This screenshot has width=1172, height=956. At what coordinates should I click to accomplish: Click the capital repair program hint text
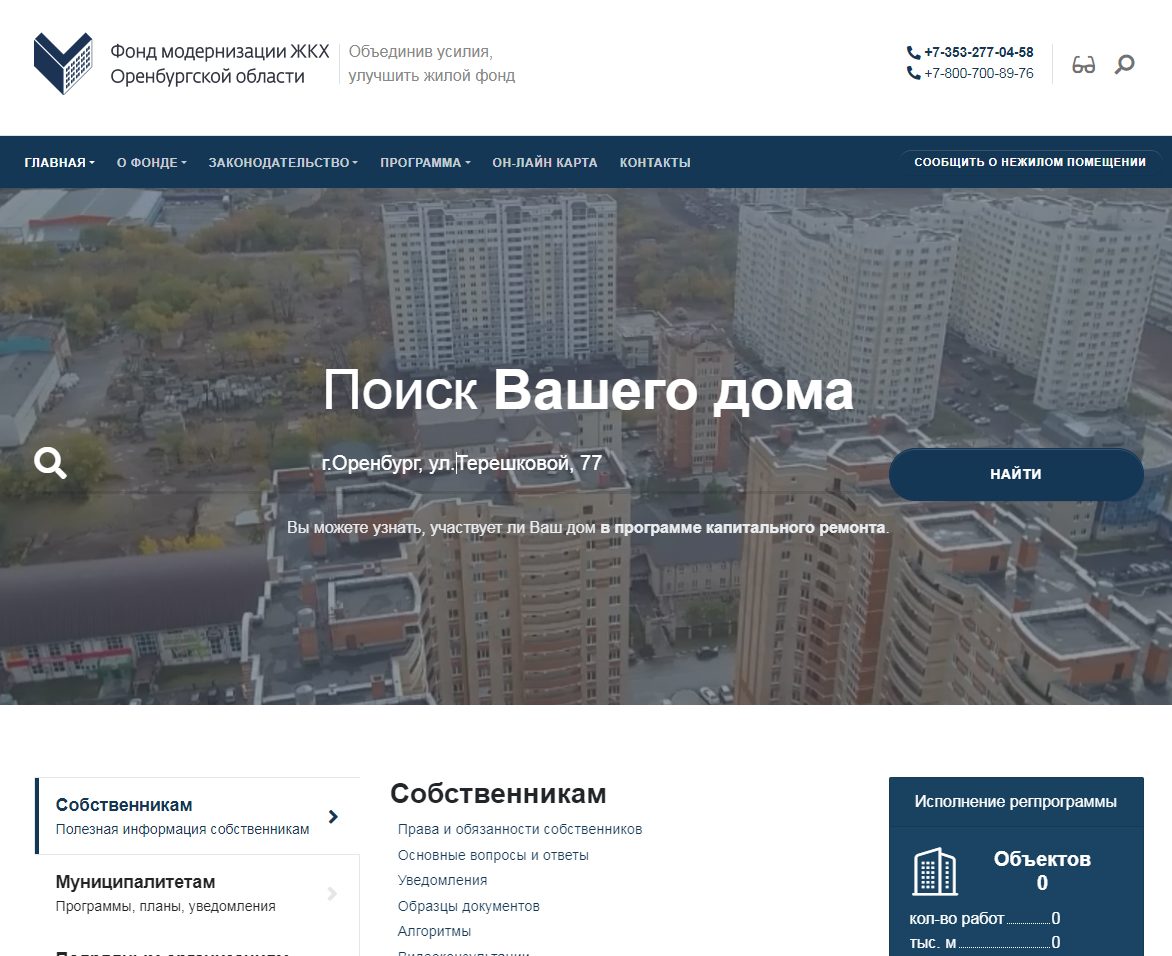pos(587,528)
